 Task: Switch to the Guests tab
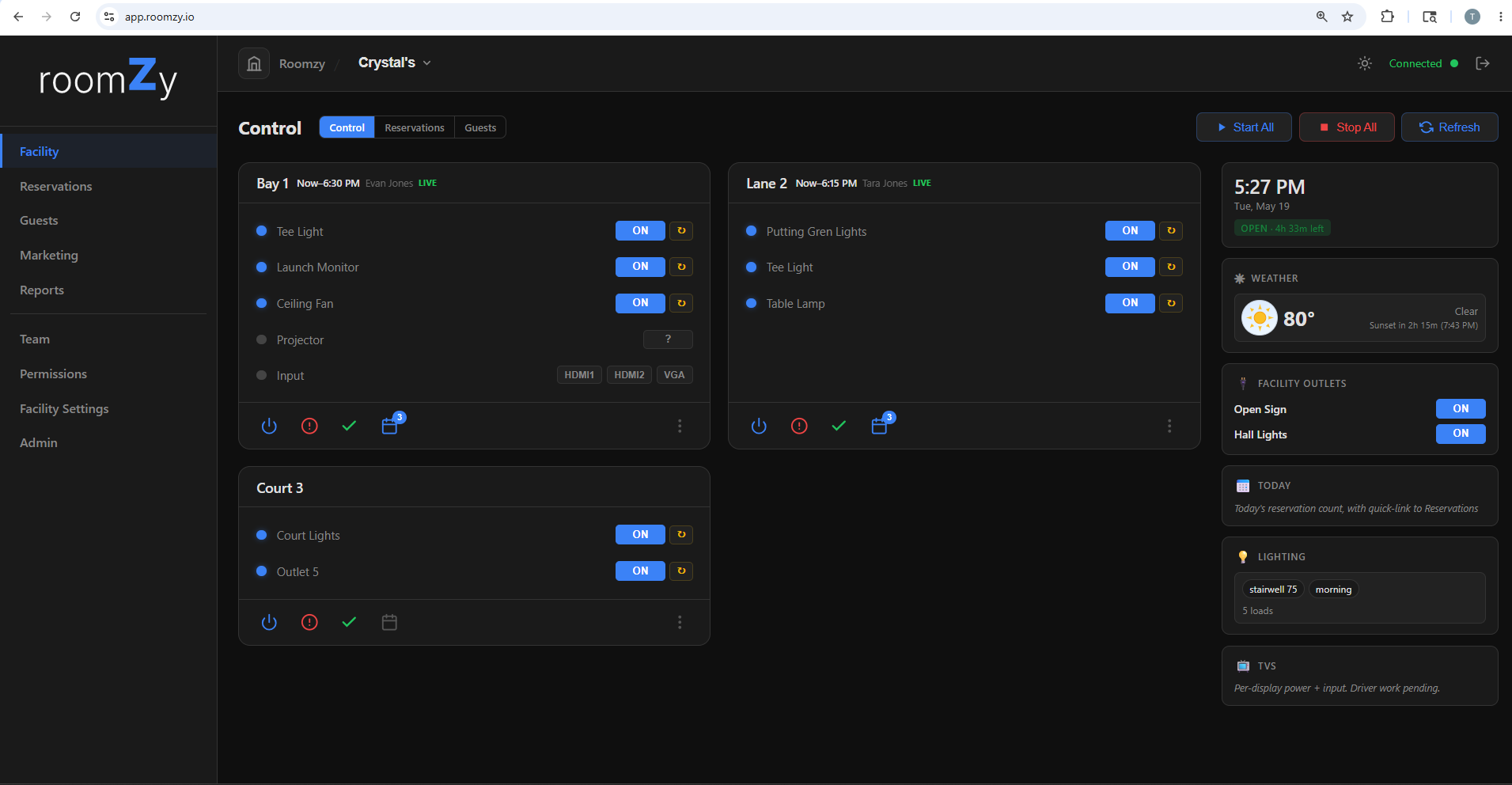coord(480,127)
